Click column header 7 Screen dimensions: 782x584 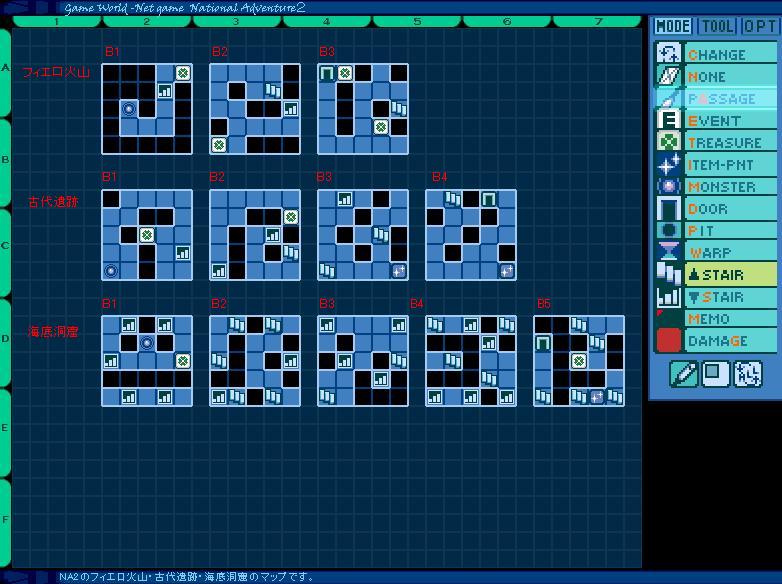tap(597, 21)
